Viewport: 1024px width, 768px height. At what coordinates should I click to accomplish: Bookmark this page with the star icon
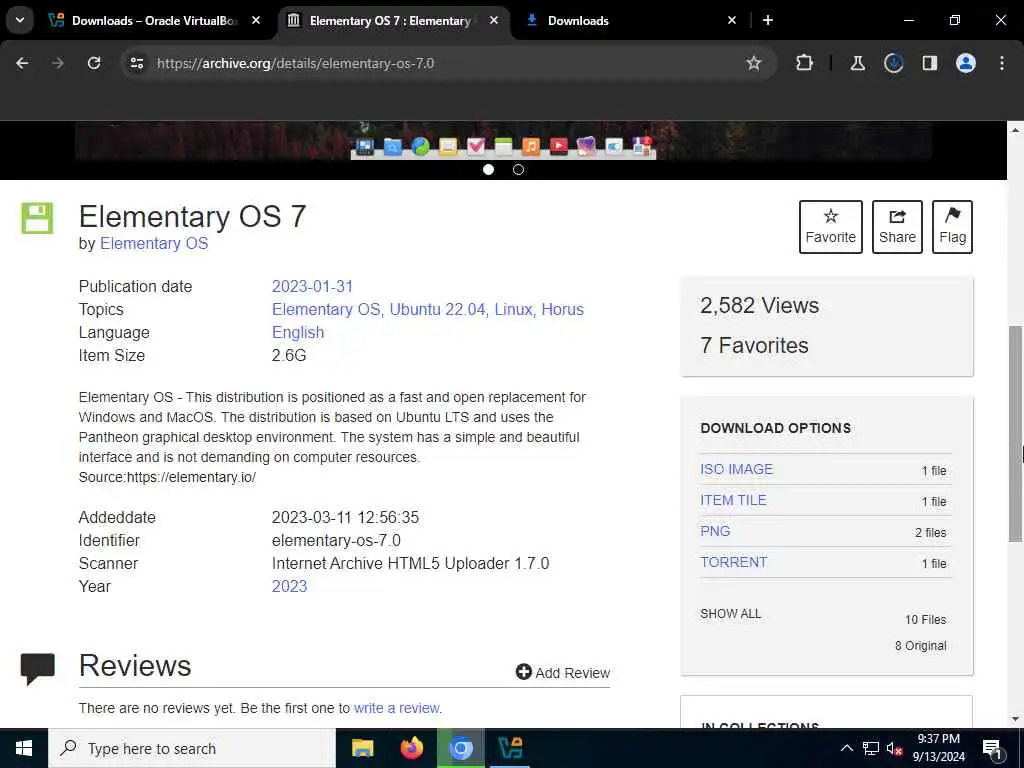pyautogui.click(x=754, y=63)
